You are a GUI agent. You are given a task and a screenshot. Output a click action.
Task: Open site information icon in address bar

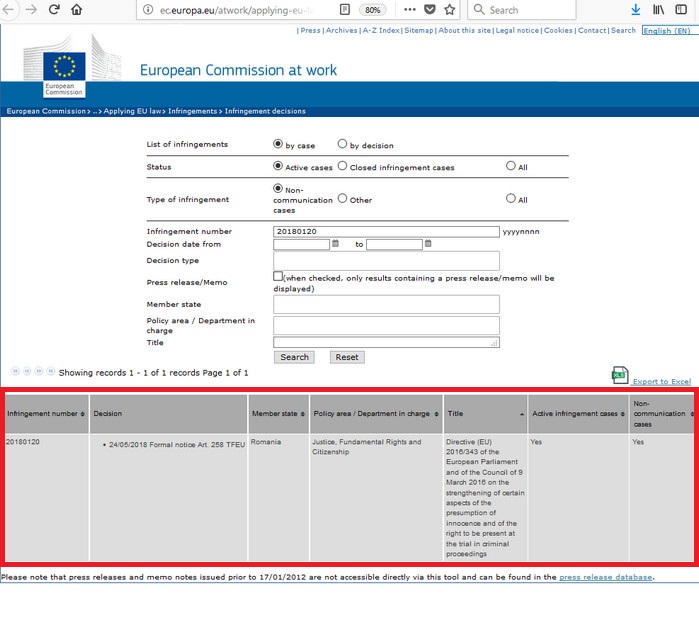(x=148, y=10)
